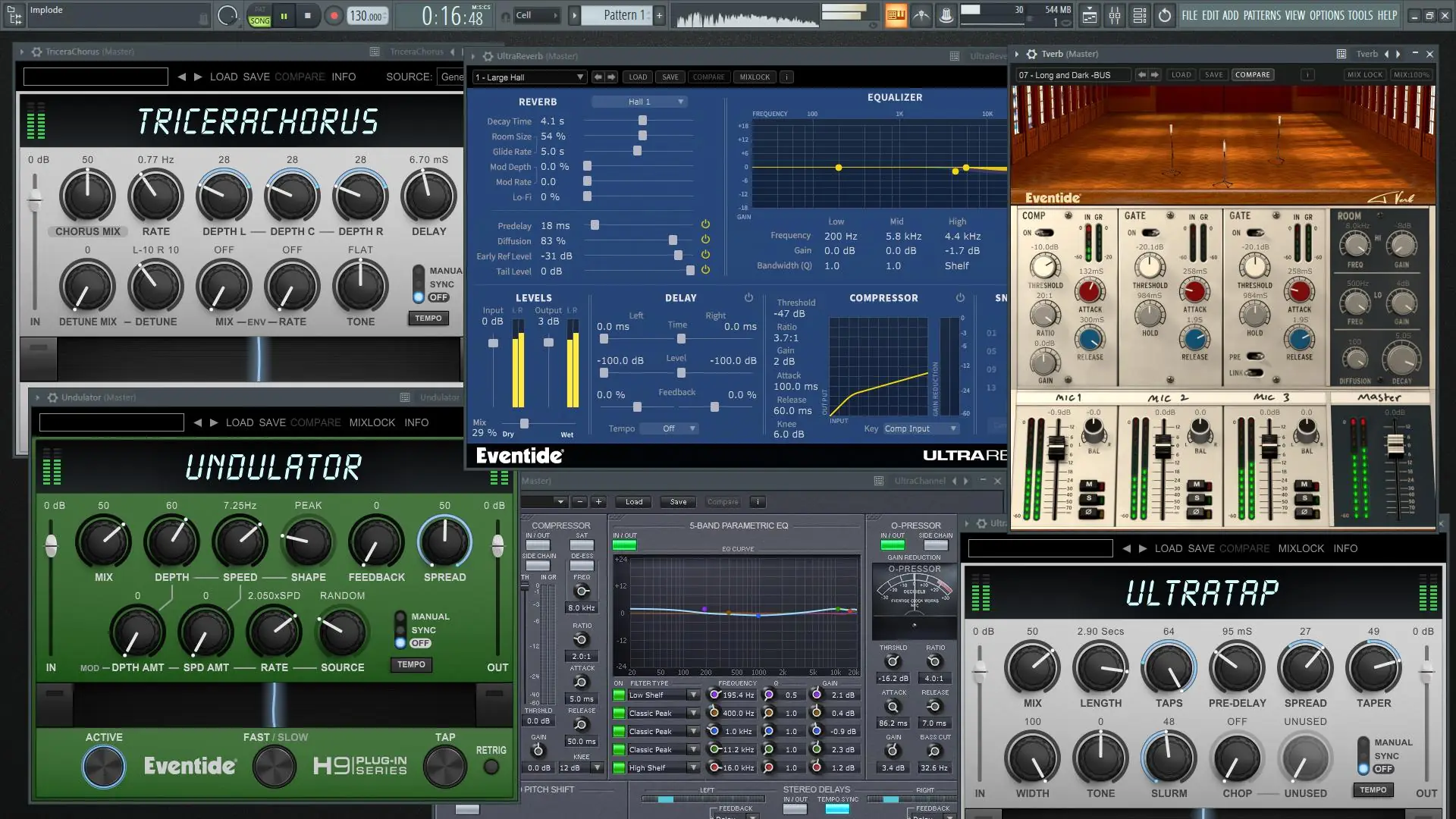Click the record button in transport

click(x=334, y=15)
